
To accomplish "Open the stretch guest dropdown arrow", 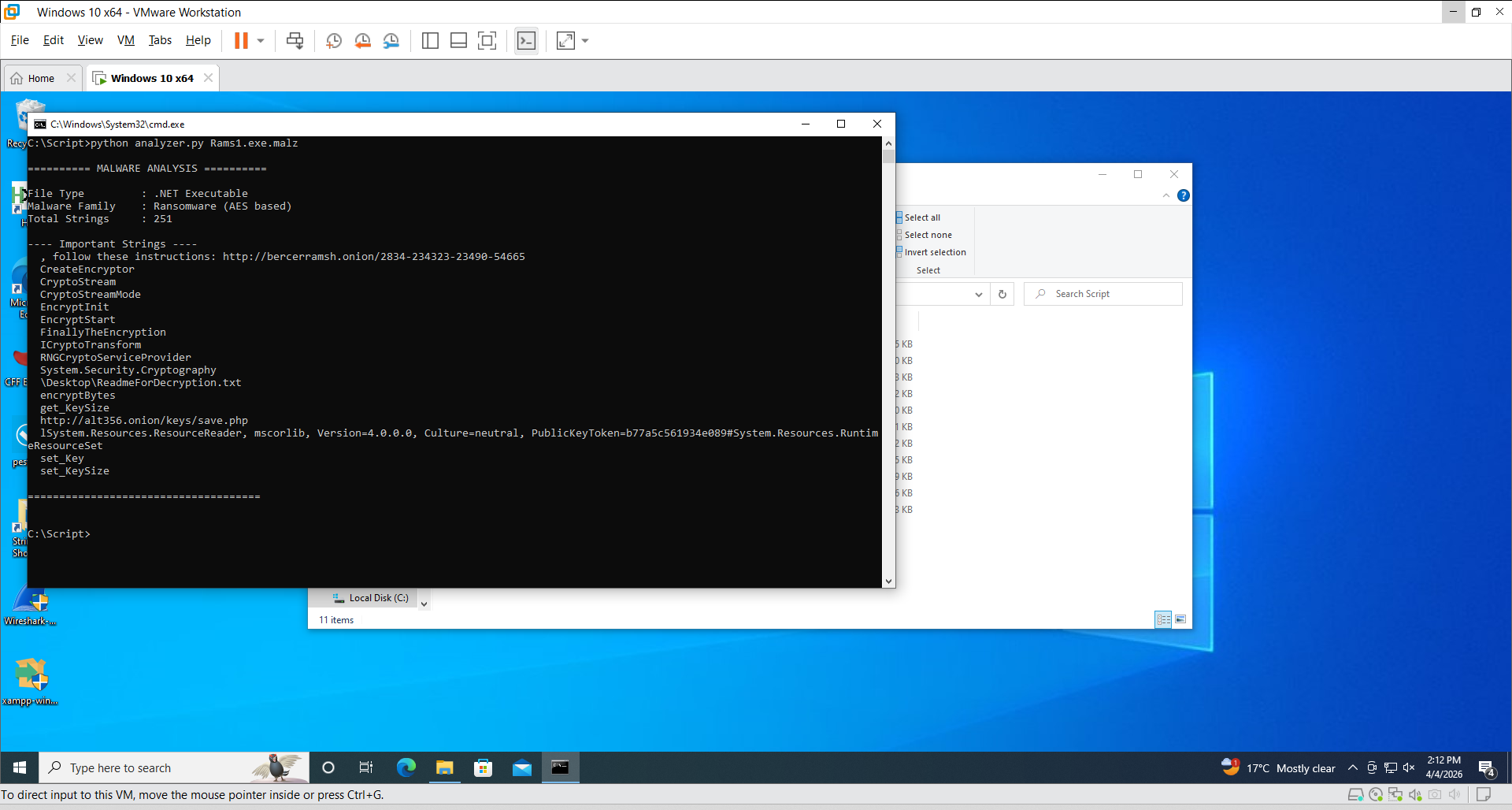I will tap(585, 41).
